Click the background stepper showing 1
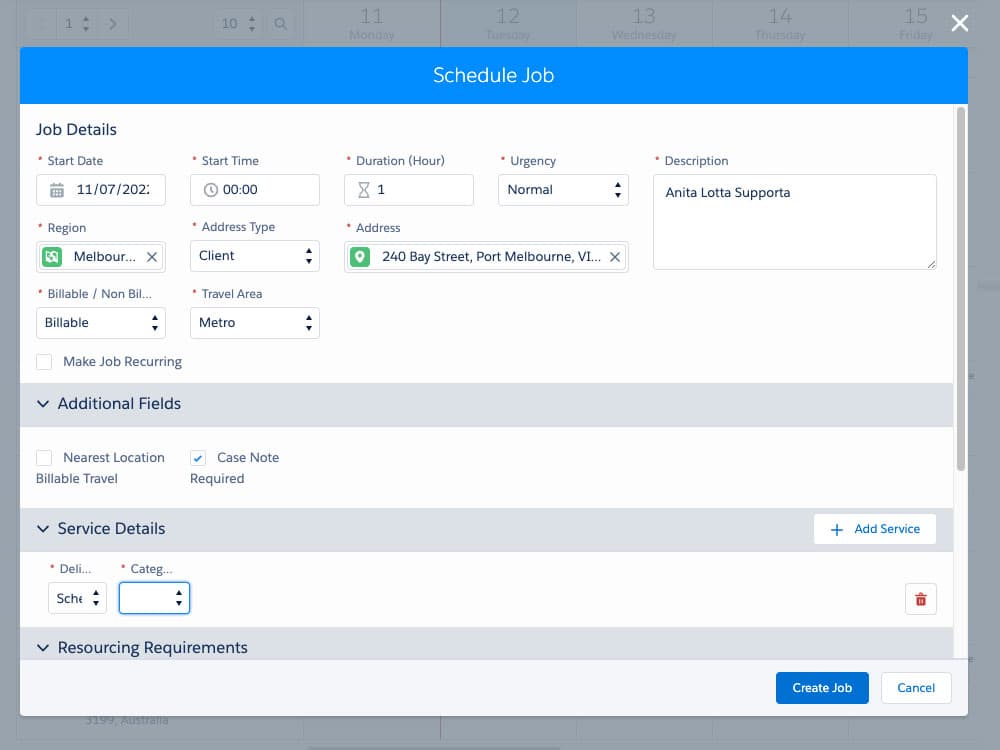 click(x=76, y=24)
